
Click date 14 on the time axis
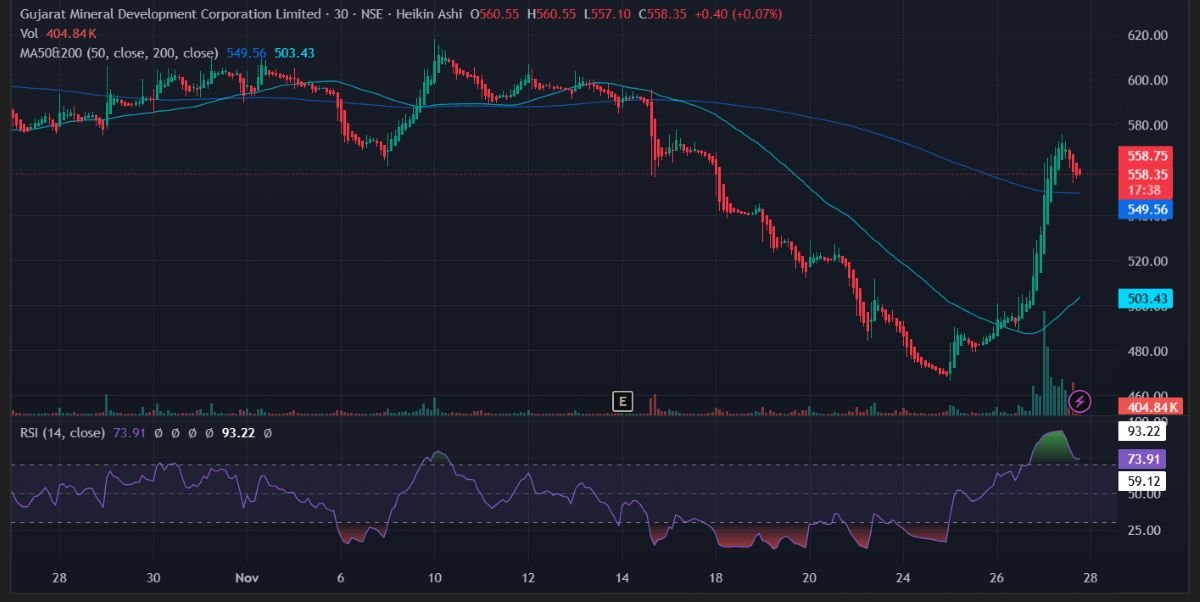coord(622,578)
